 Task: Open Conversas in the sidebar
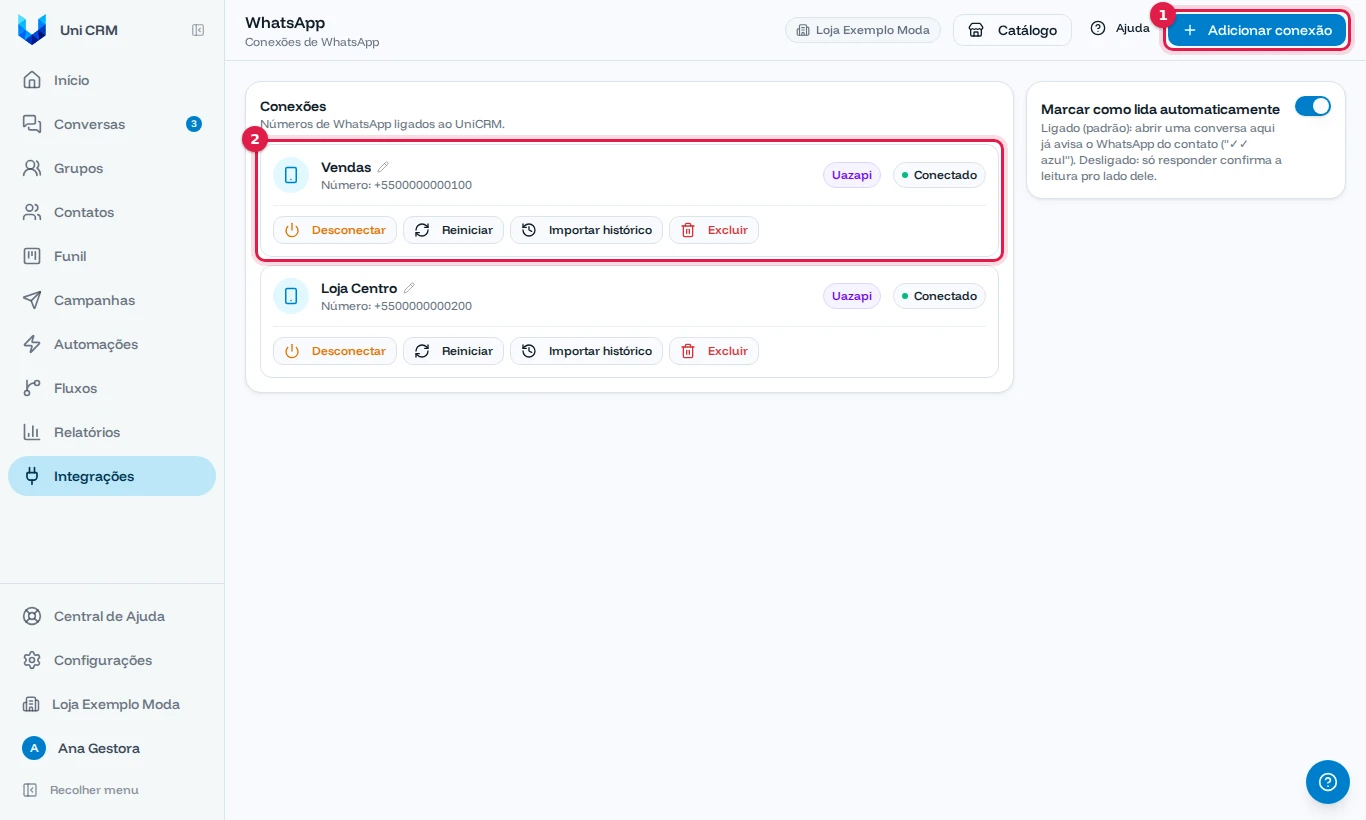(x=112, y=124)
